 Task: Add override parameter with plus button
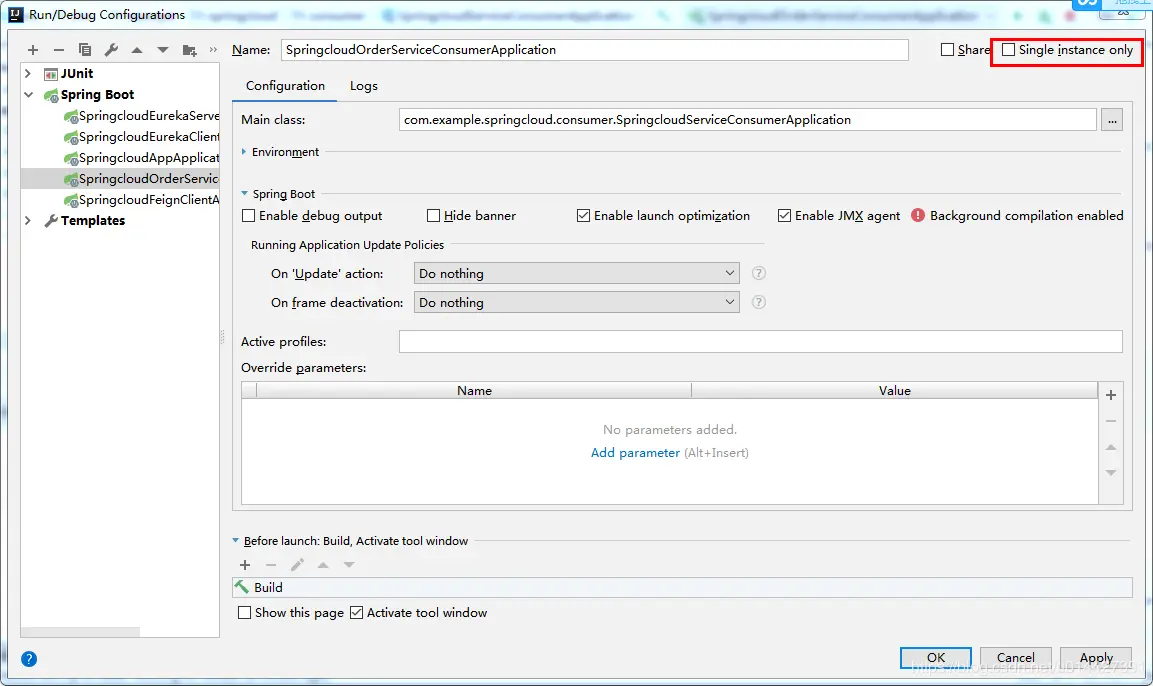pos(1111,395)
